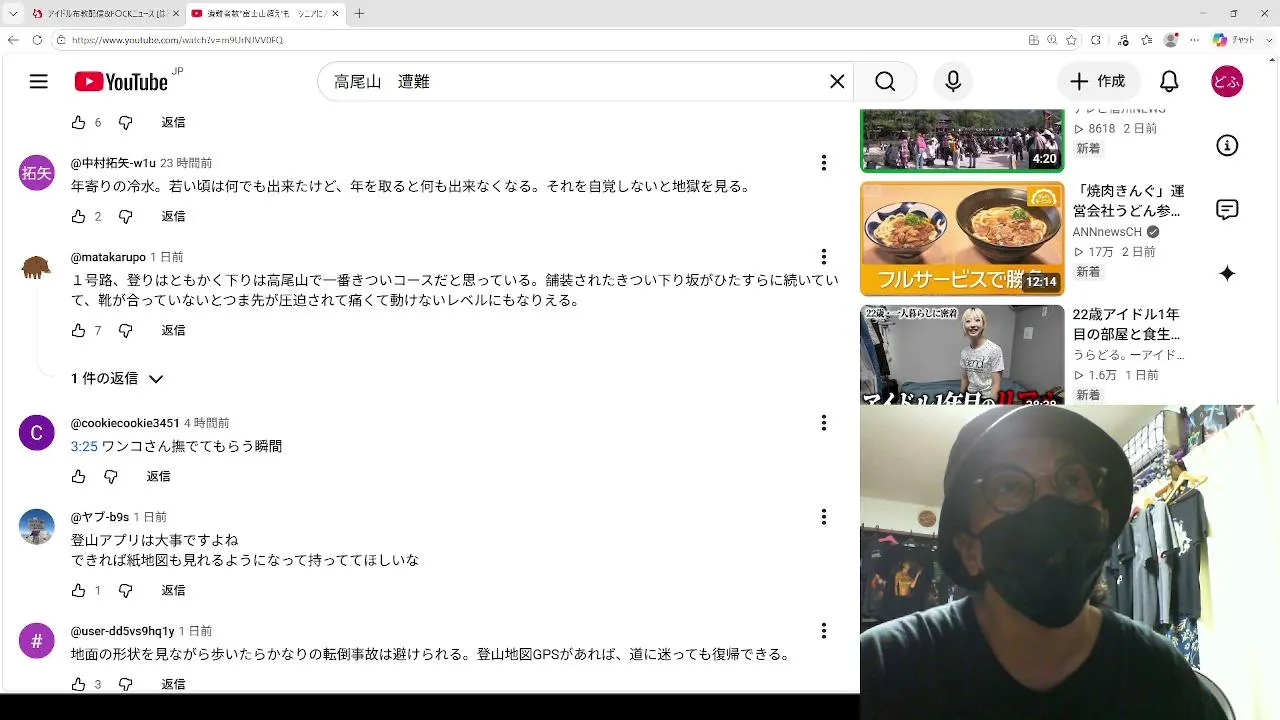Open the browser media control icon
The image size is (1280, 720).
[x=1122, y=40]
